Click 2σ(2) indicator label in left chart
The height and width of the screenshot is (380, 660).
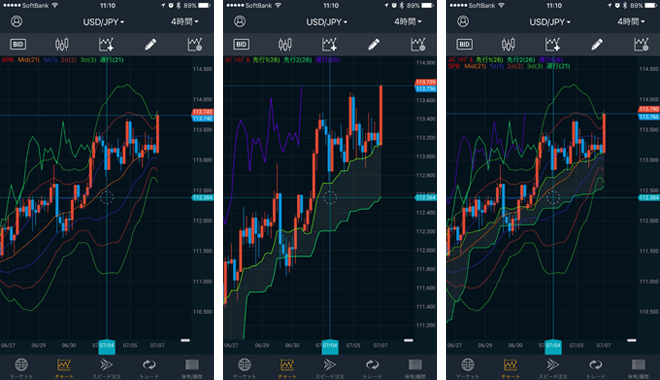[x=69, y=60]
